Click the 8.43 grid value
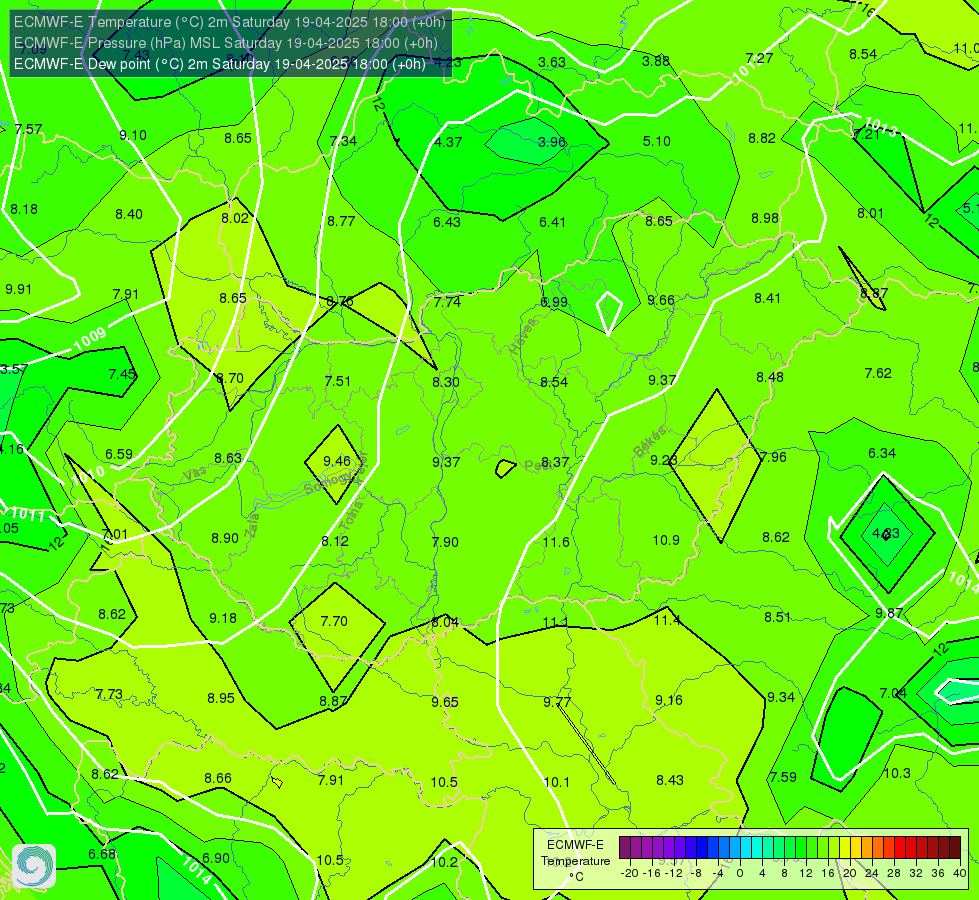The height and width of the screenshot is (900, 979). click(x=670, y=780)
